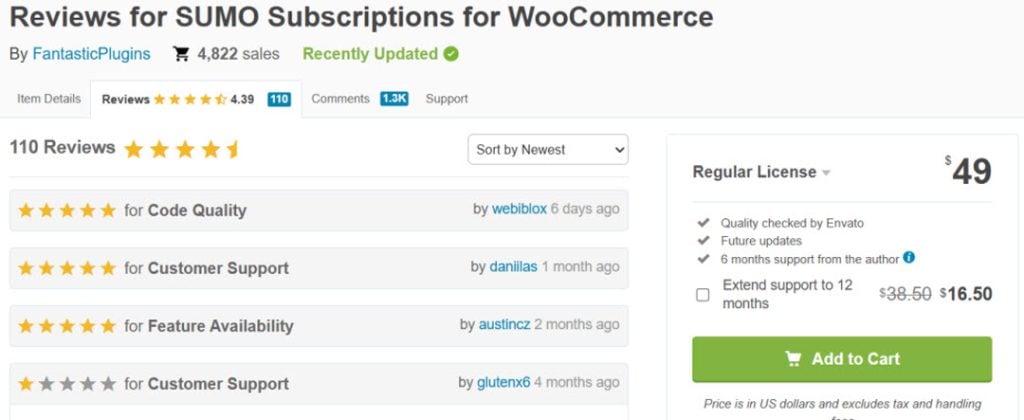Open reviewer daniilas's profile link

click(x=514, y=267)
